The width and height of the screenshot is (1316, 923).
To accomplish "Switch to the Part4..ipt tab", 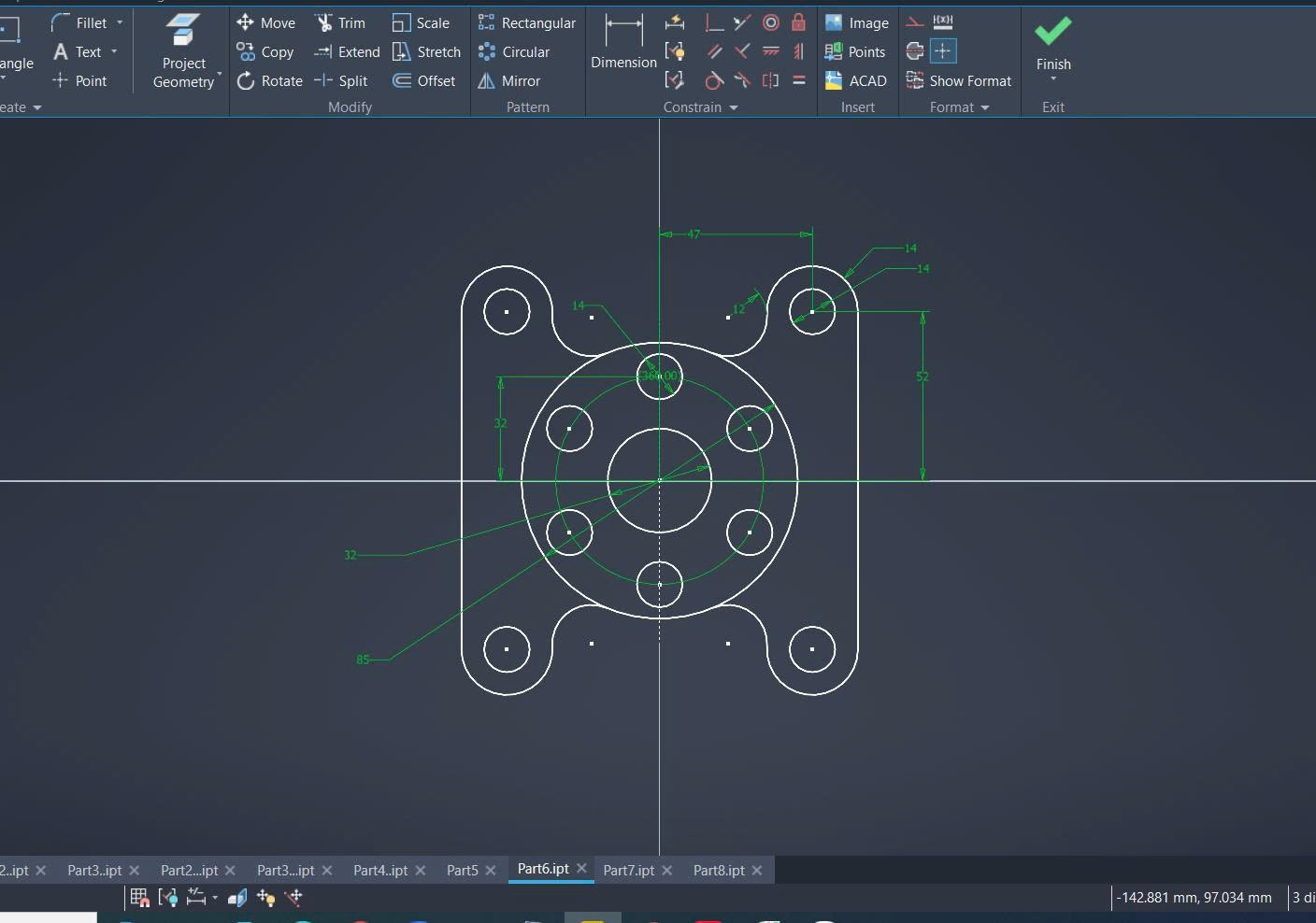I will pyautogui.click(x=379, y=870).
